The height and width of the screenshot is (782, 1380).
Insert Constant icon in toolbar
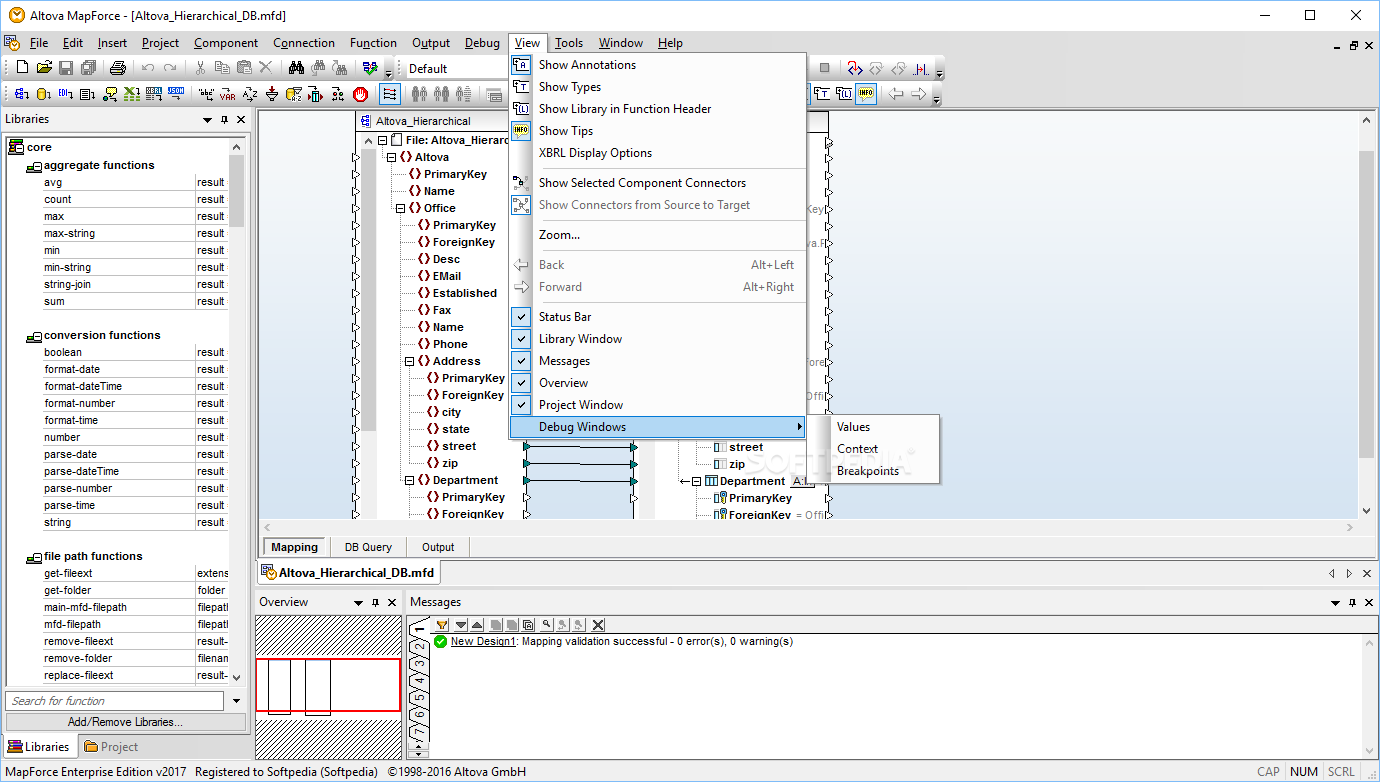206,94
